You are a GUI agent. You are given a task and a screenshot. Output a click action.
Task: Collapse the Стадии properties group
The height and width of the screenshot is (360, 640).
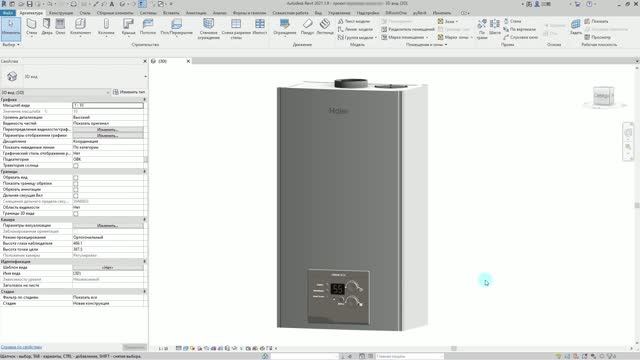click(x=144, y=291)
